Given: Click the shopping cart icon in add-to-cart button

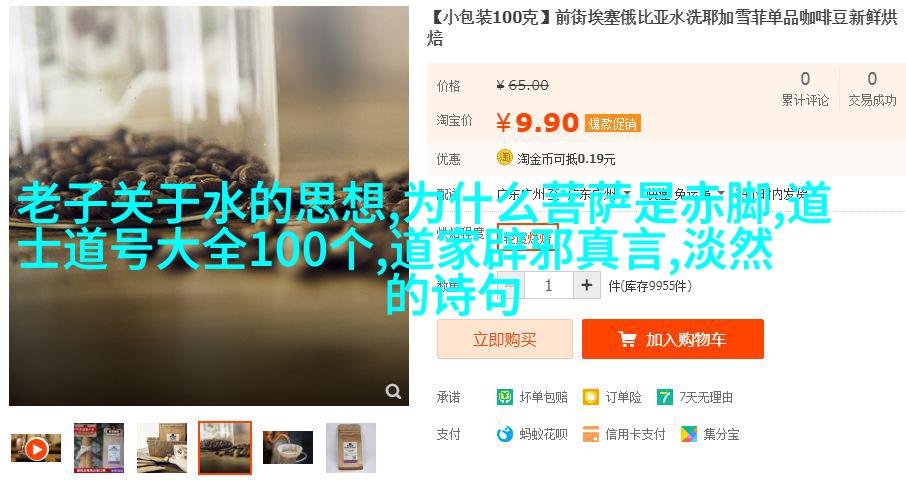Looking at the screenshot, I should point(627,339).
